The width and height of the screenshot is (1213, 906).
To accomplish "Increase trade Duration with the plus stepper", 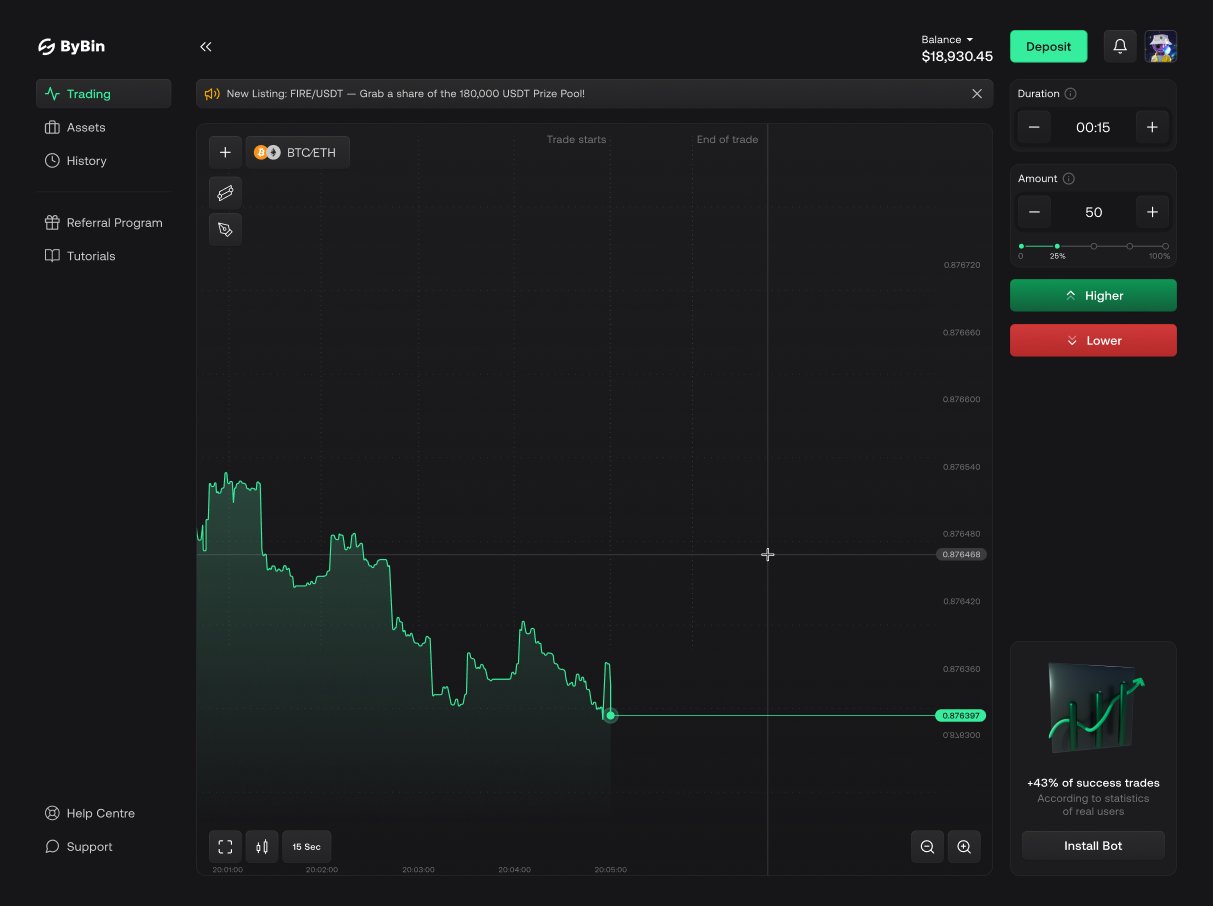I will point(1152,127).
